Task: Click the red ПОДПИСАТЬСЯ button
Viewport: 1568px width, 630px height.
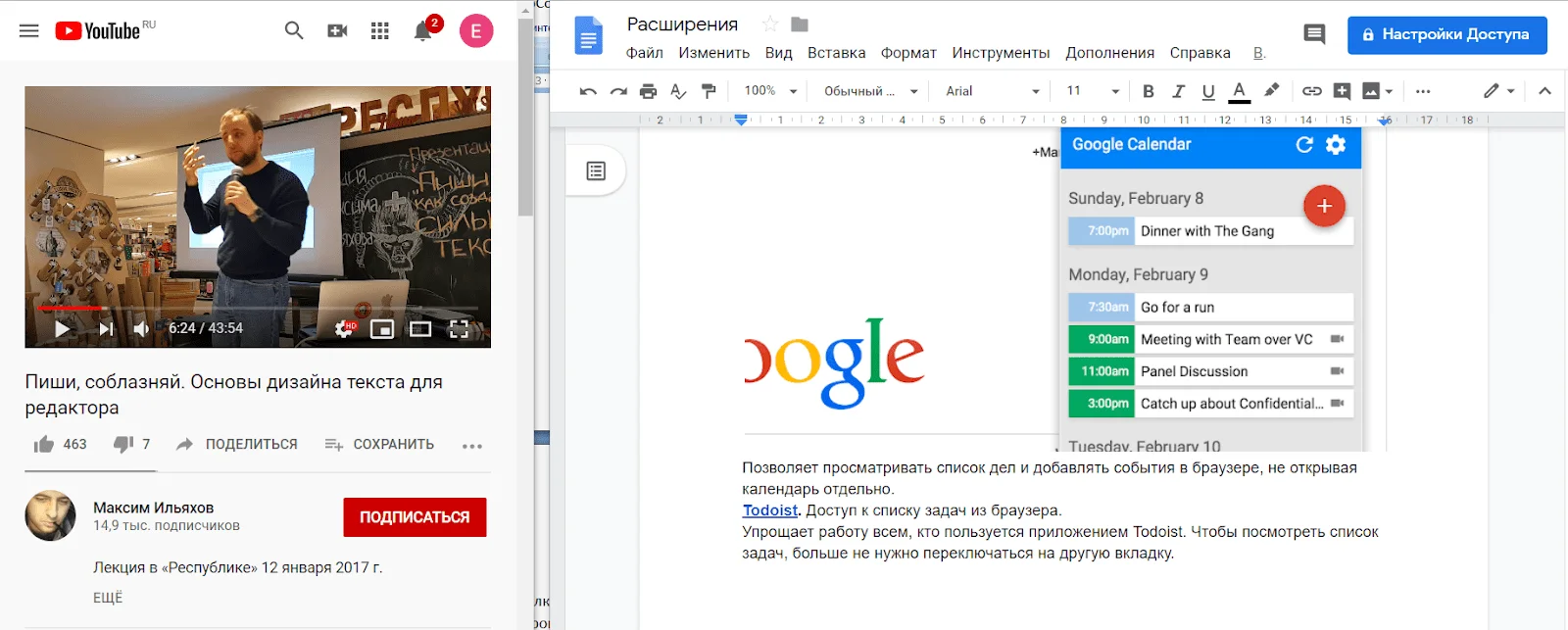Action: (415, 517)
